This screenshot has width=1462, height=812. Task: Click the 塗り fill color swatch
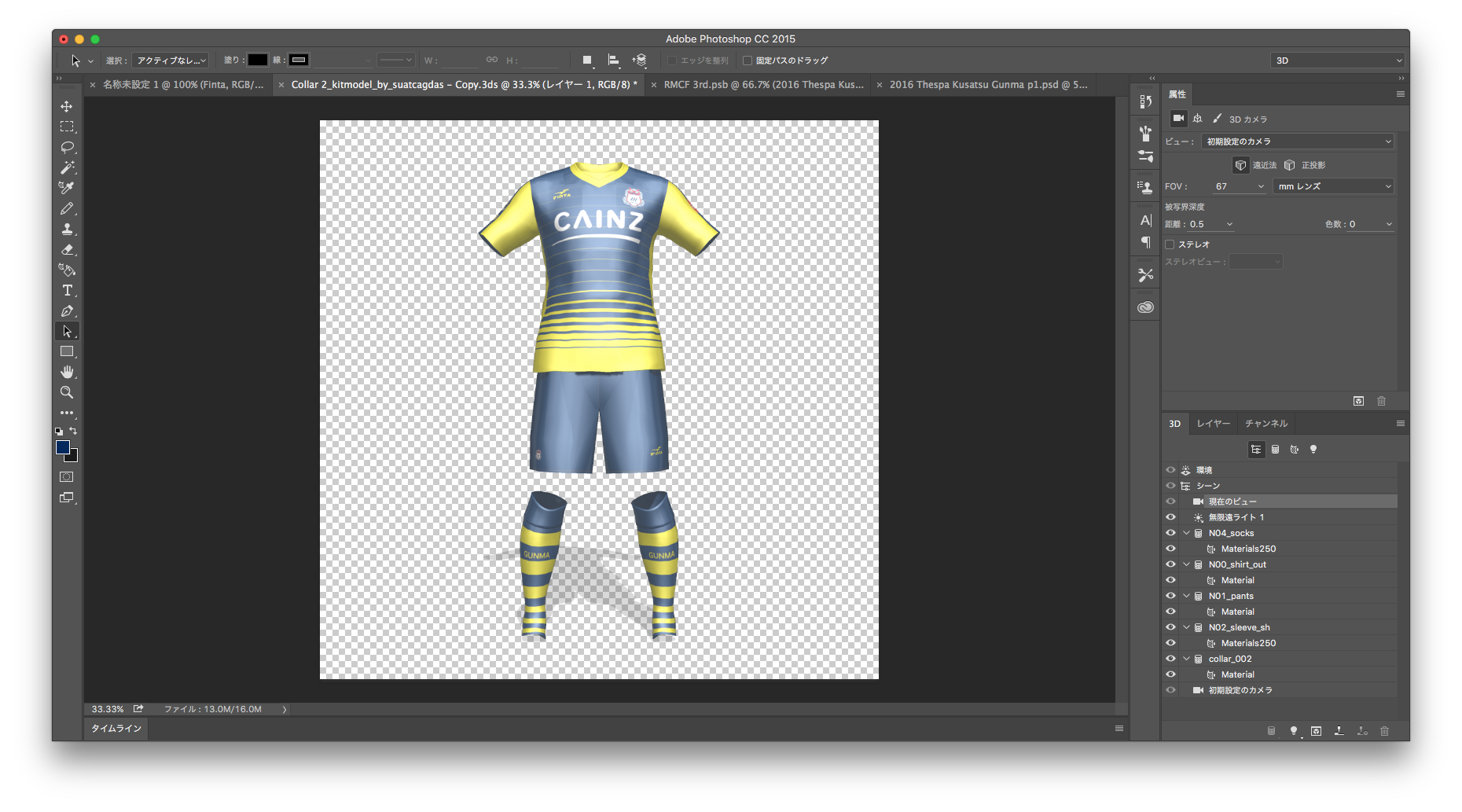(258, 61)
